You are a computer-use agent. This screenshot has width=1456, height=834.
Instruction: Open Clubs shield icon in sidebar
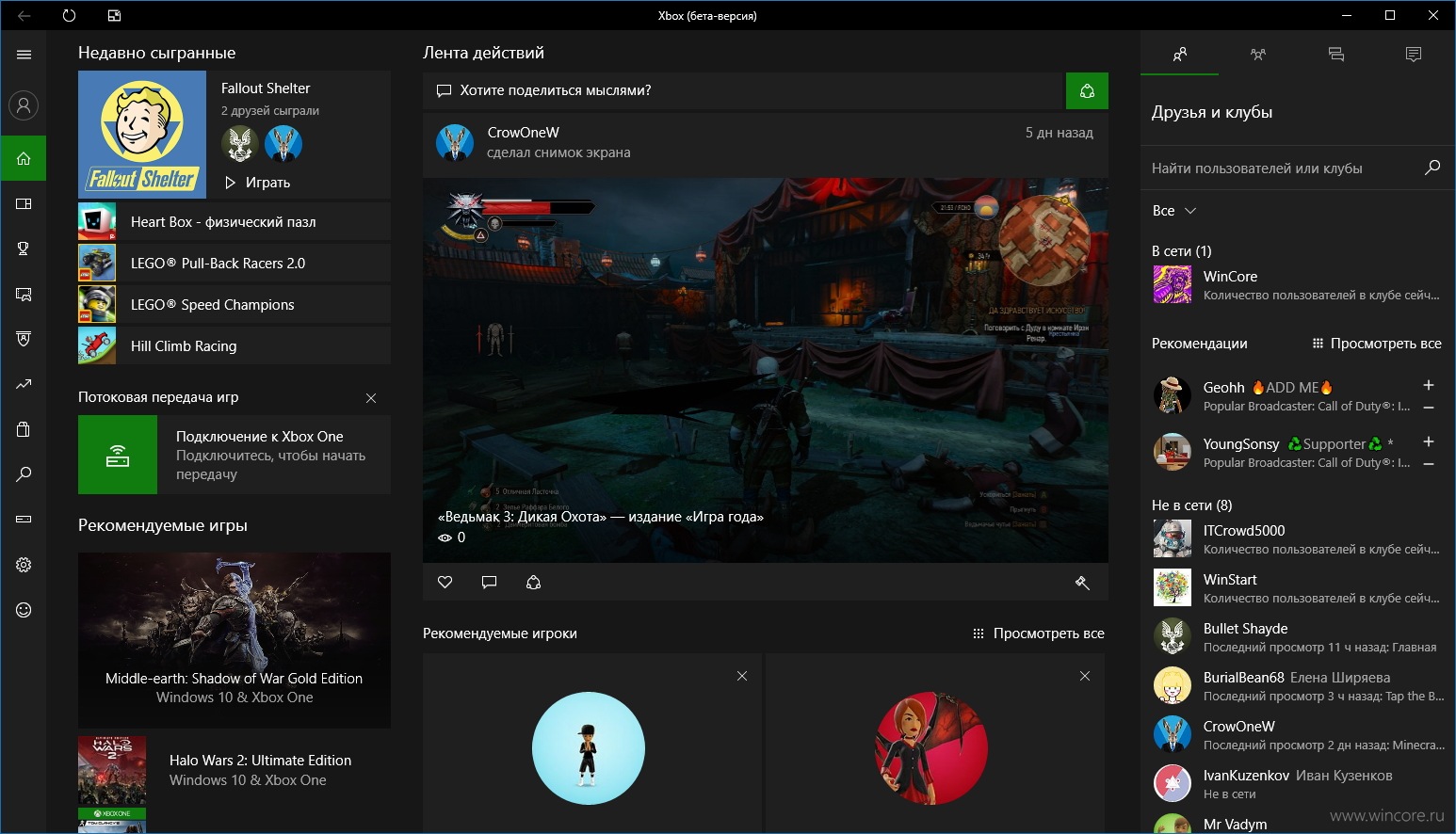(x=24, y=339)
